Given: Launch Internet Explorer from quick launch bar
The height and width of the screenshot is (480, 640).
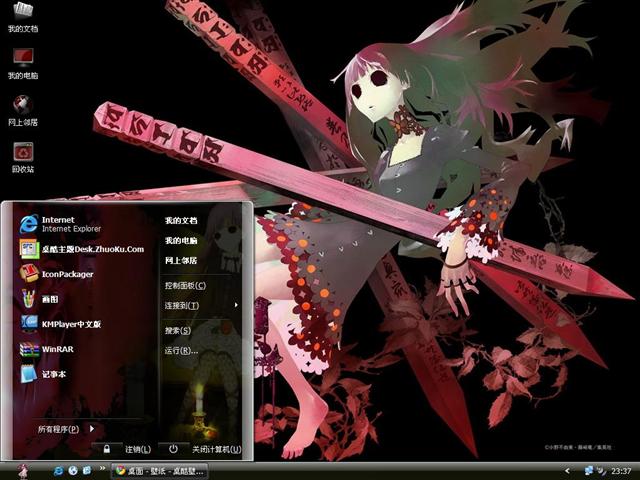Looking at the screenshot, I should [58, 471].
